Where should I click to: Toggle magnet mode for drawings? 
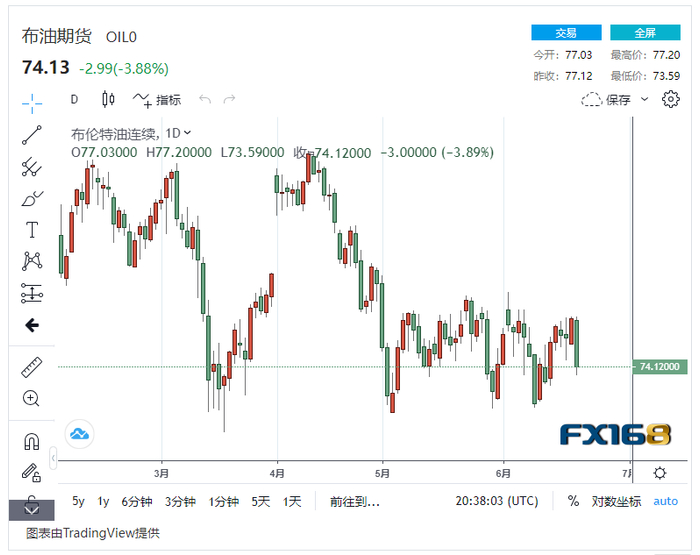click(x=32, y=441)
